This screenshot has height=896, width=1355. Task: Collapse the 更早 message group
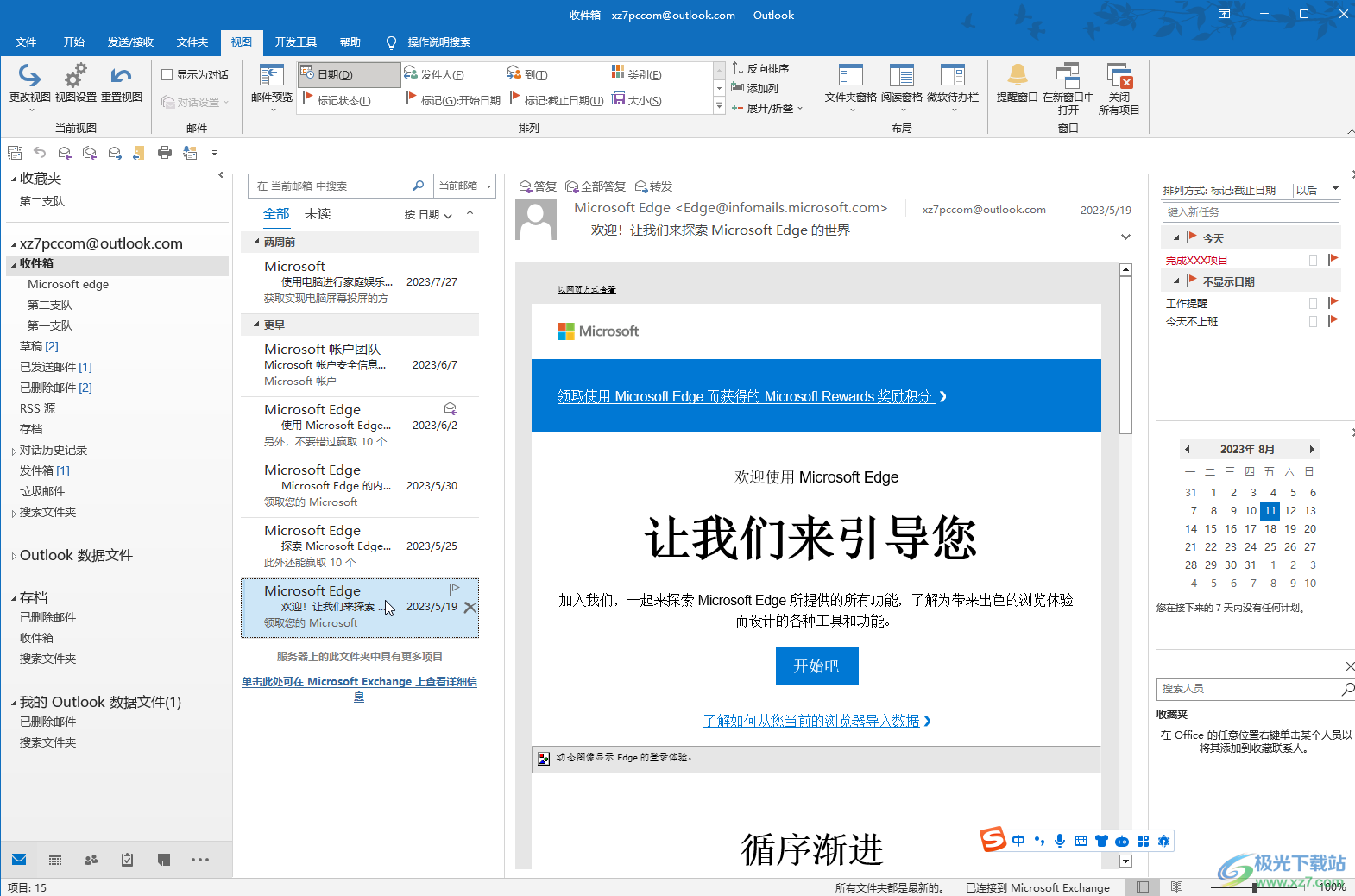256,325
